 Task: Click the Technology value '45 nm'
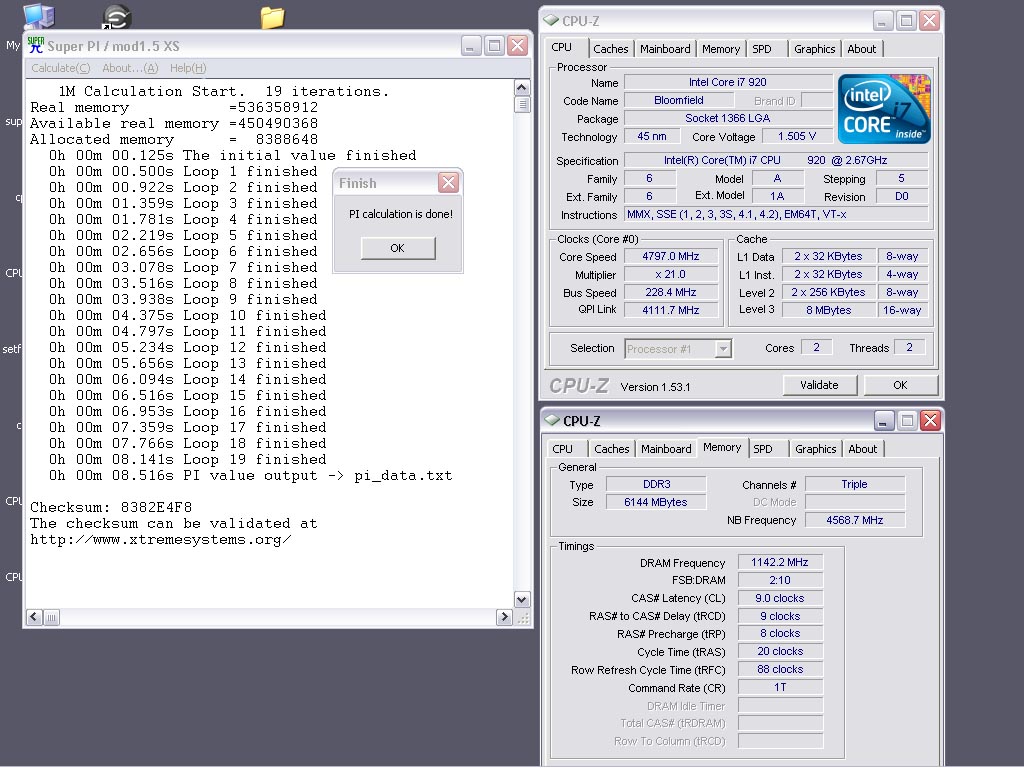pos(652,136)
